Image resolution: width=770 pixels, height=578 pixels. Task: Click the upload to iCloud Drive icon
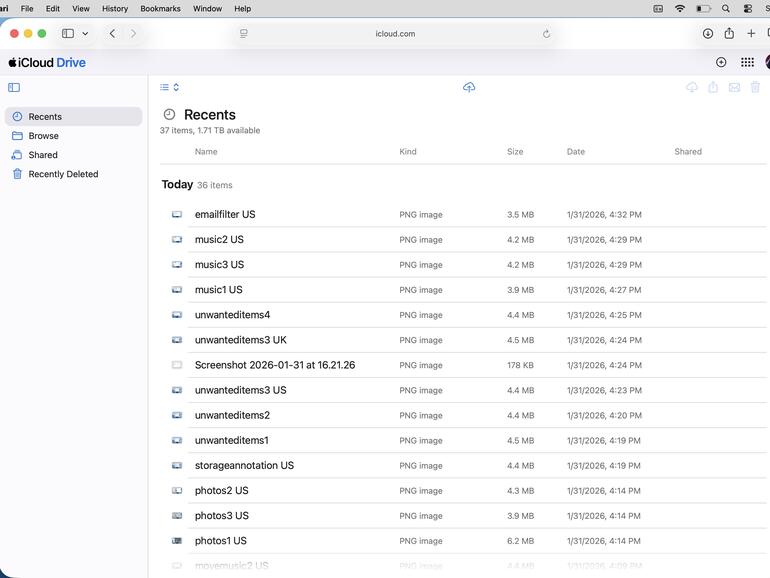469,87
